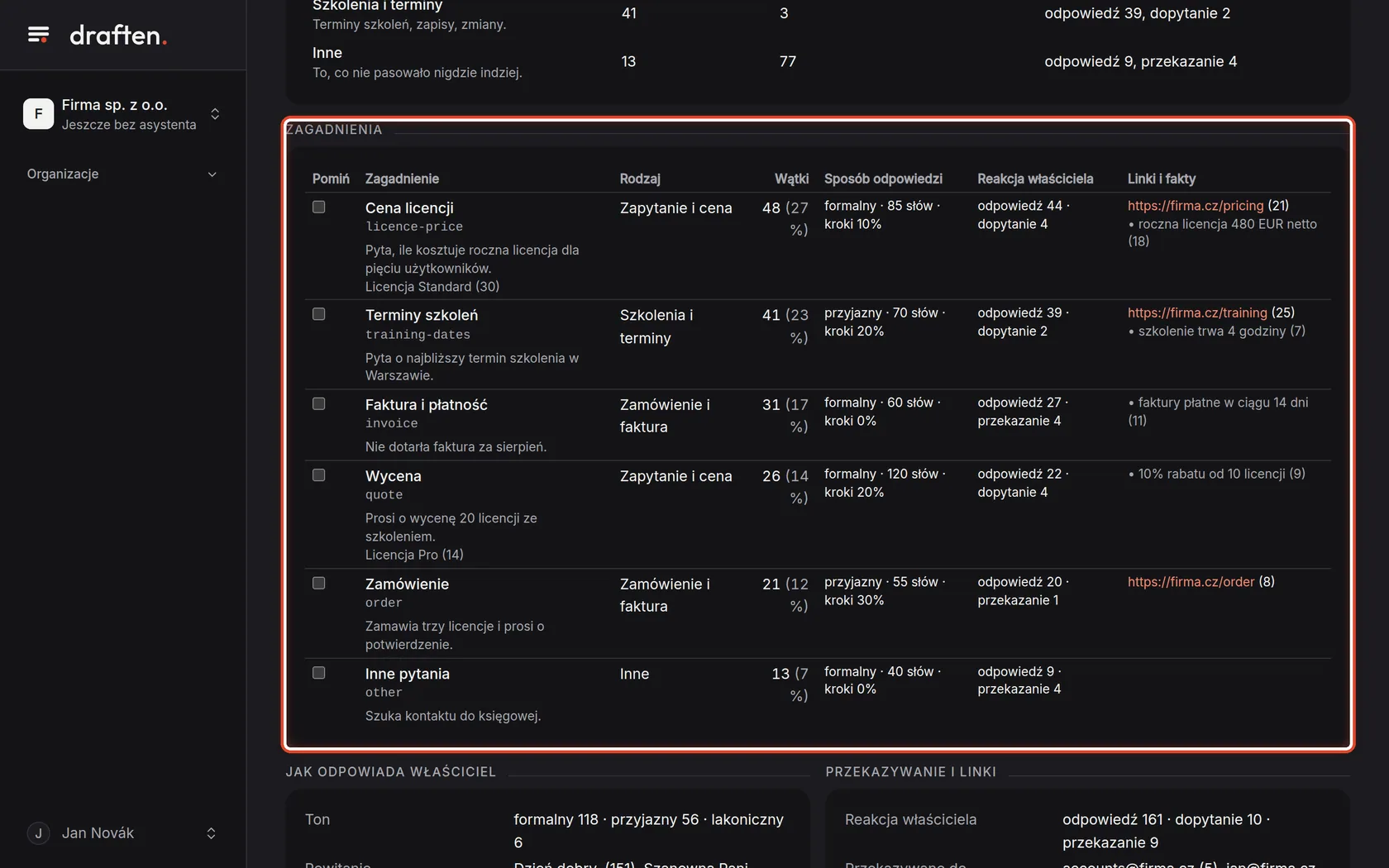Open the Jan Novák account menu arrows
Viewport: 1389px width, 868px height.
coord(211,833)
